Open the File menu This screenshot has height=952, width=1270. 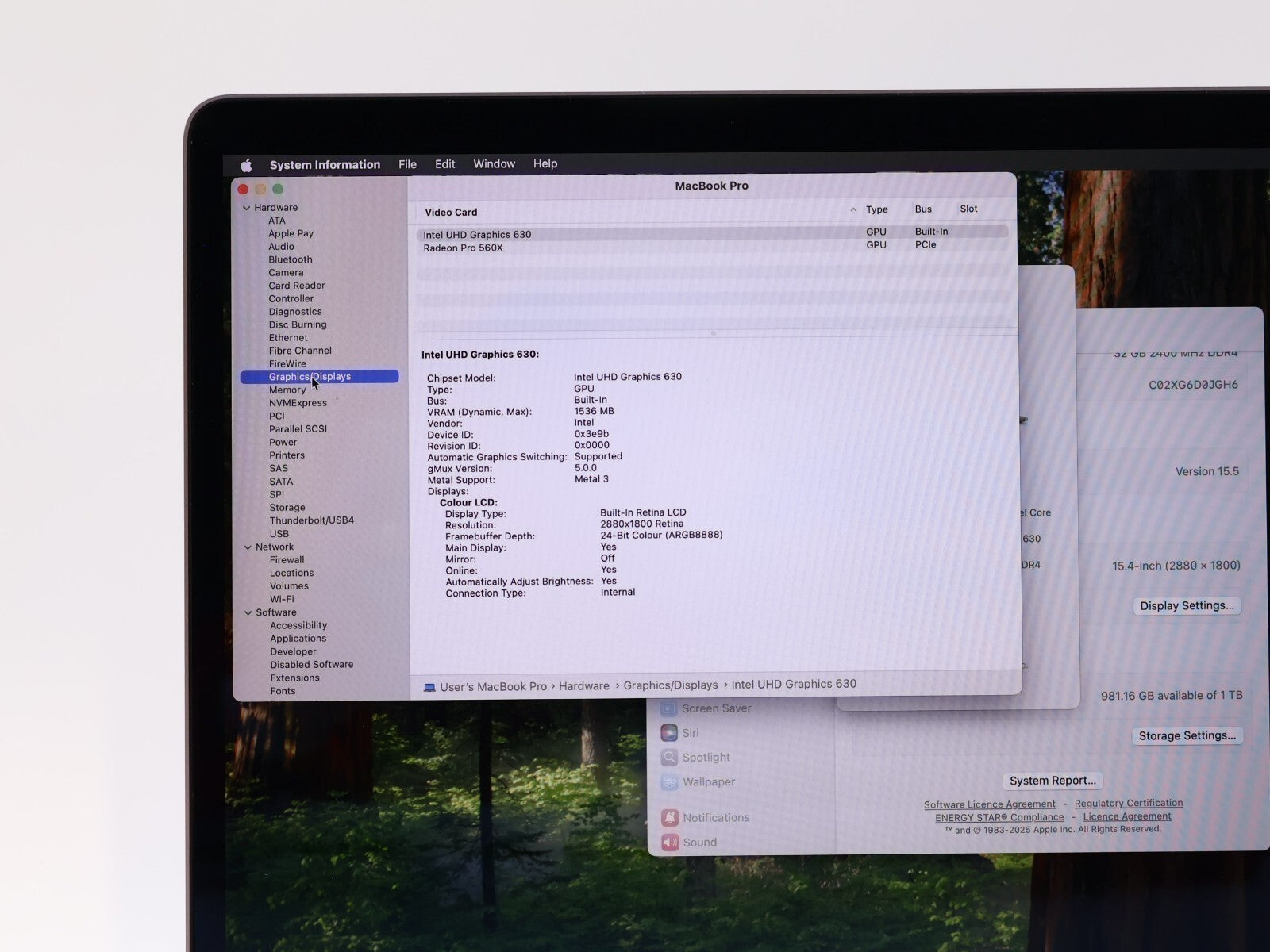[407, 164]
